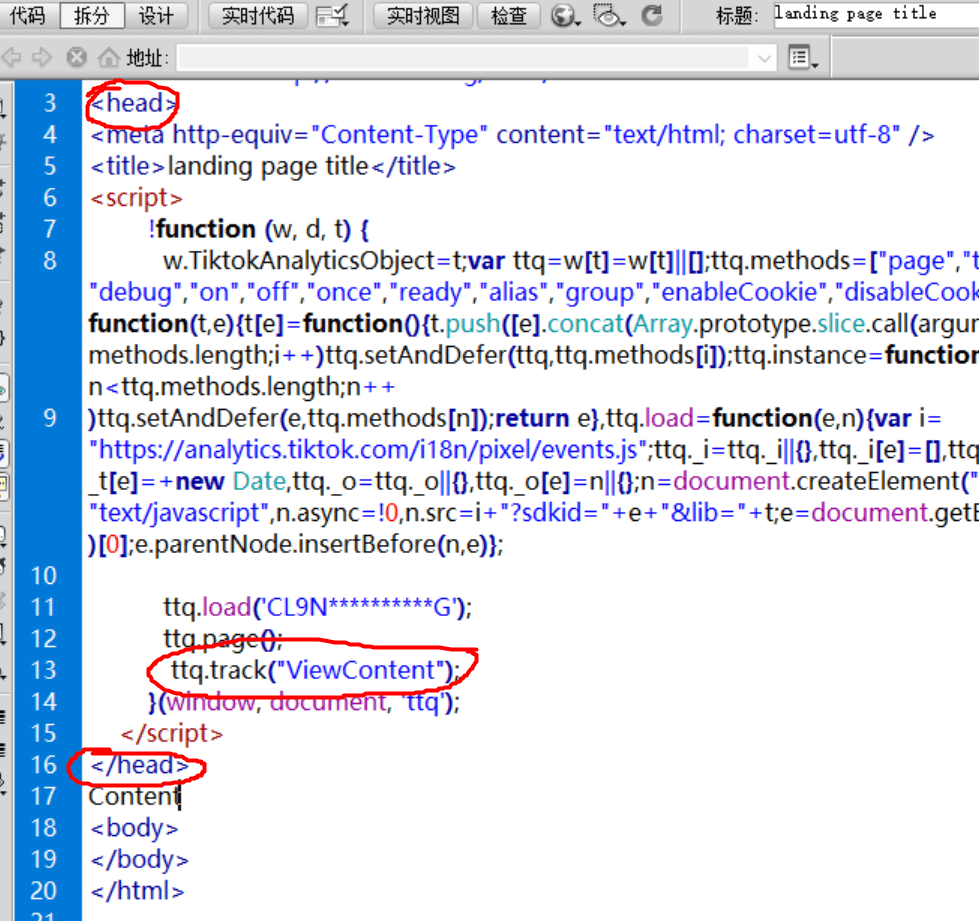Open the visual aids eye icon menu
The height and width of the screenshot is (921, 979).
[607, 15]
